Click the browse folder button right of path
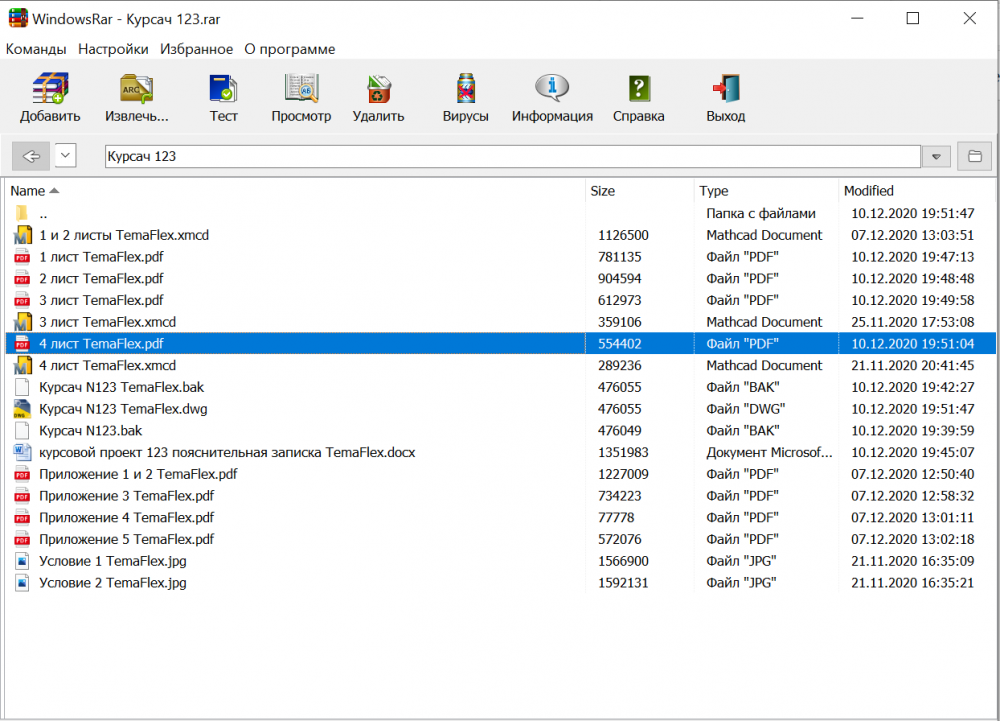The image size is (1000, 721). (974, 157)
